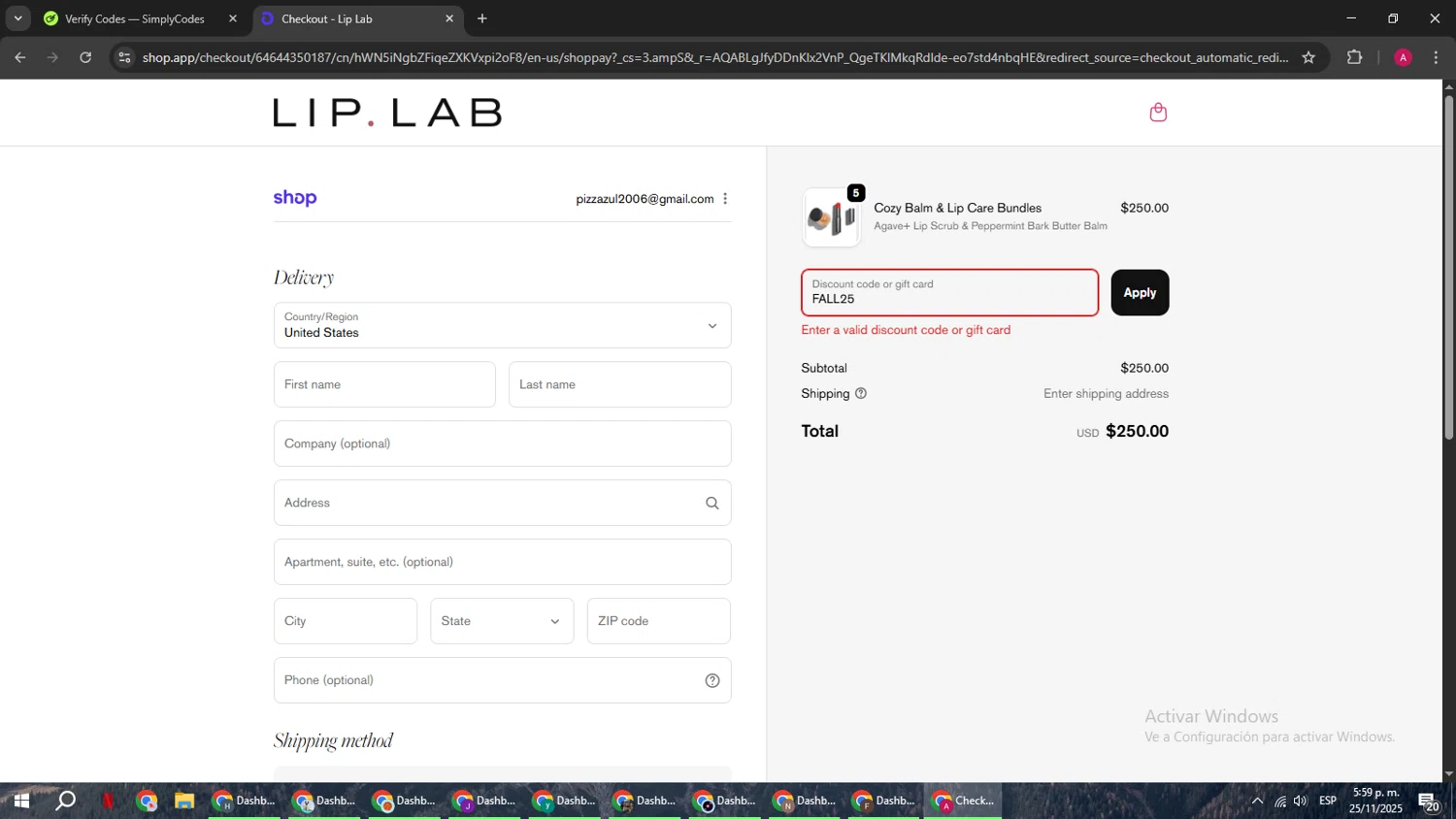The height and width of the screenshot is (819, 1456).
Task: Focus the City field
Action: (x=346, y=621)
